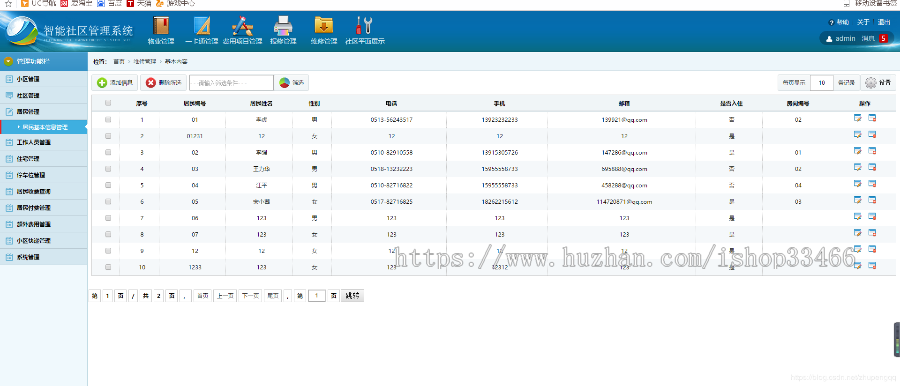Viewport: 900px width, 386px height.
Task: Delete resident row 3 numbered 02
Action: pyautogui.click(x=872, y=151)
